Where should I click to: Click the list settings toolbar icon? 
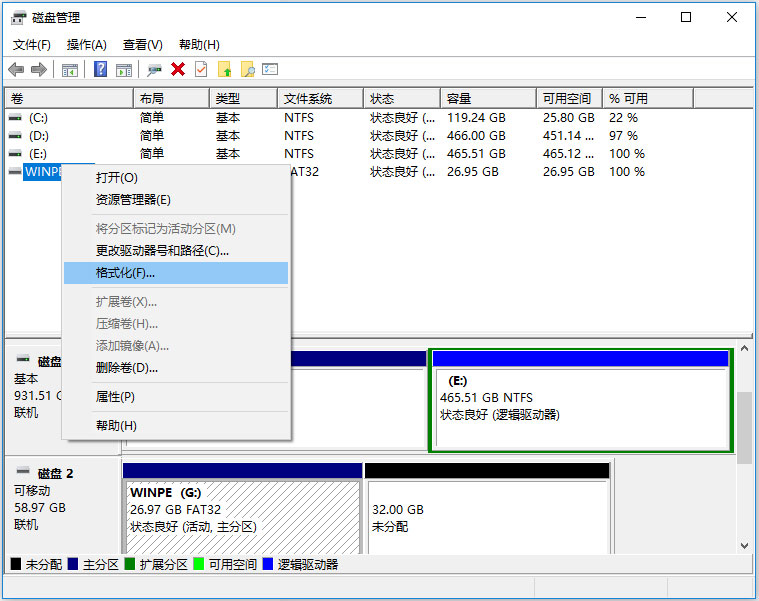pyautogui.click(x=270, y=69)
